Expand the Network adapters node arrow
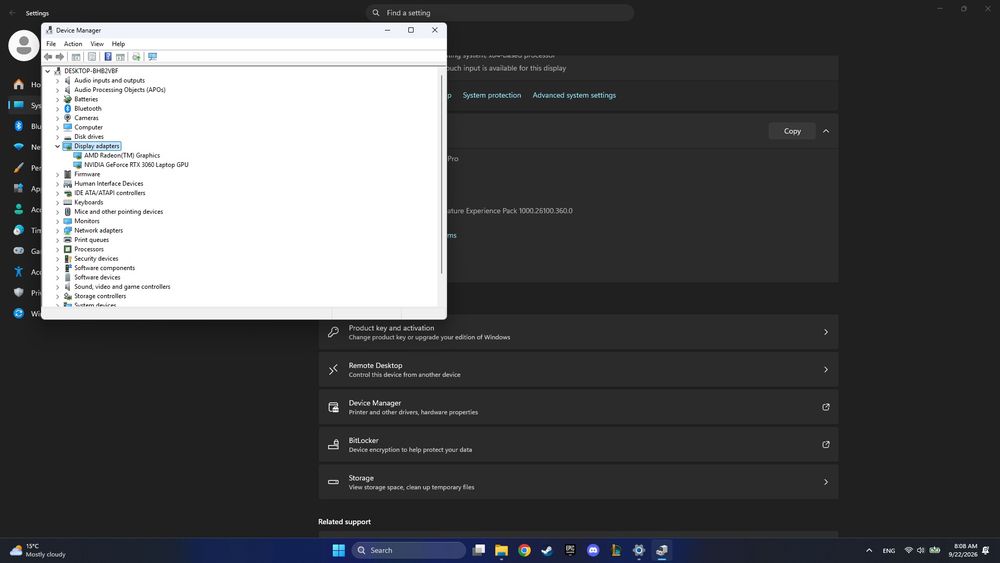Image resolution: width=1000 pixels, height=563 pixels. coord(57,230)
